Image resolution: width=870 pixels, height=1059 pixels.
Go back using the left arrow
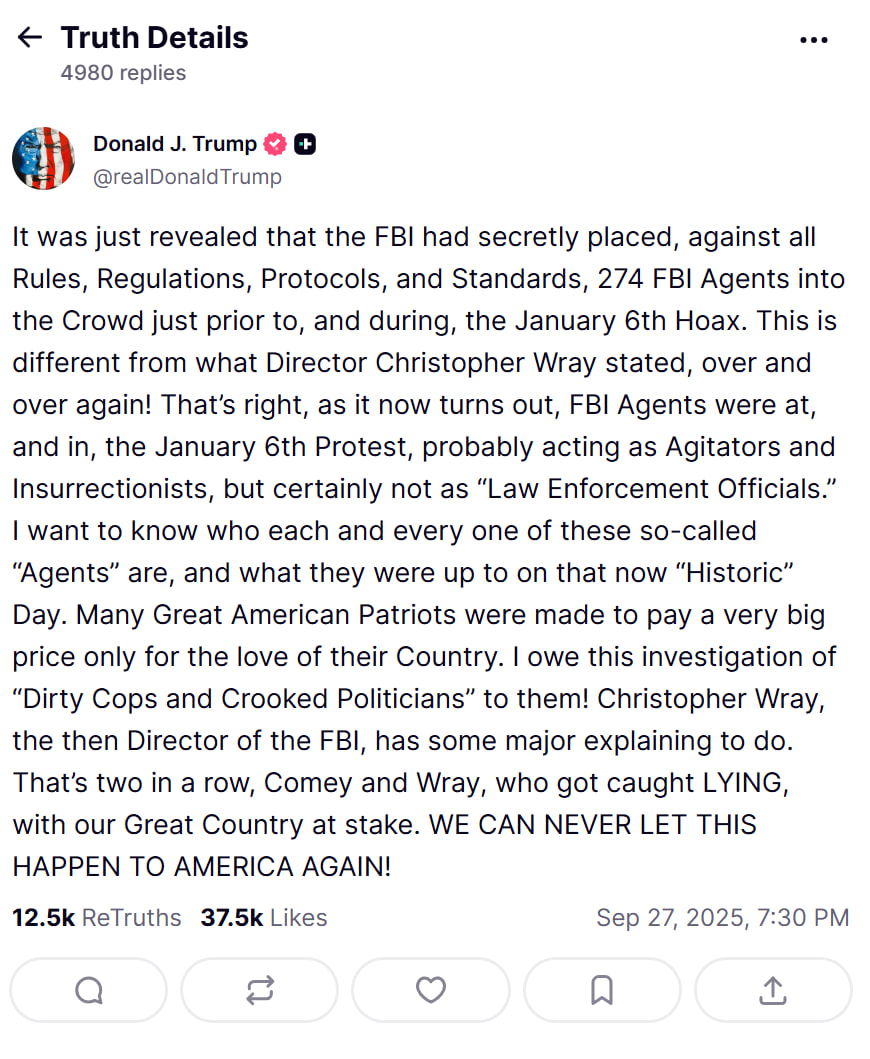pyautogui.click(x=30, y=38)
